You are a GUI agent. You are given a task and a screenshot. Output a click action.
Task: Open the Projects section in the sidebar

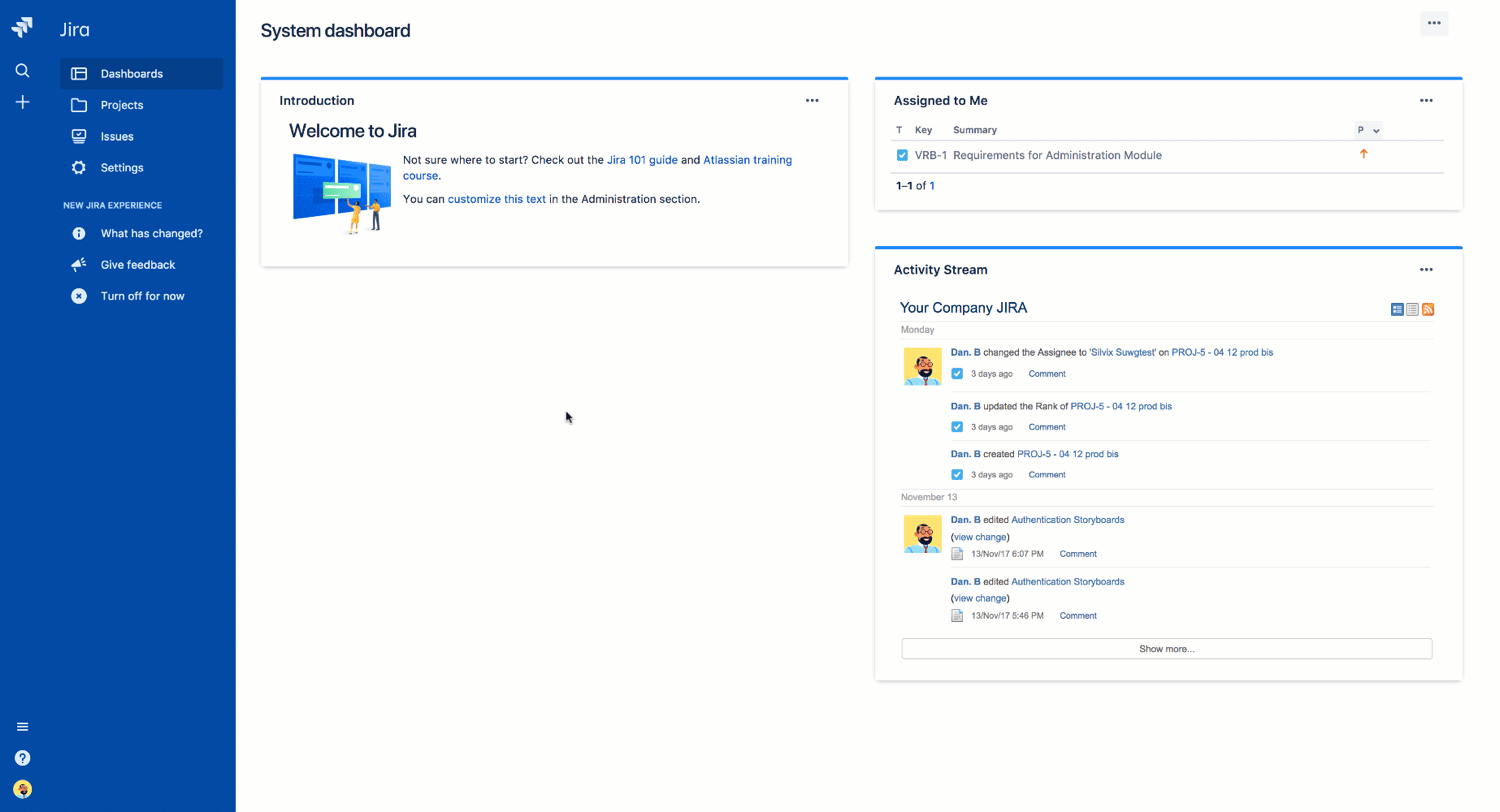(x=124, y=104)
